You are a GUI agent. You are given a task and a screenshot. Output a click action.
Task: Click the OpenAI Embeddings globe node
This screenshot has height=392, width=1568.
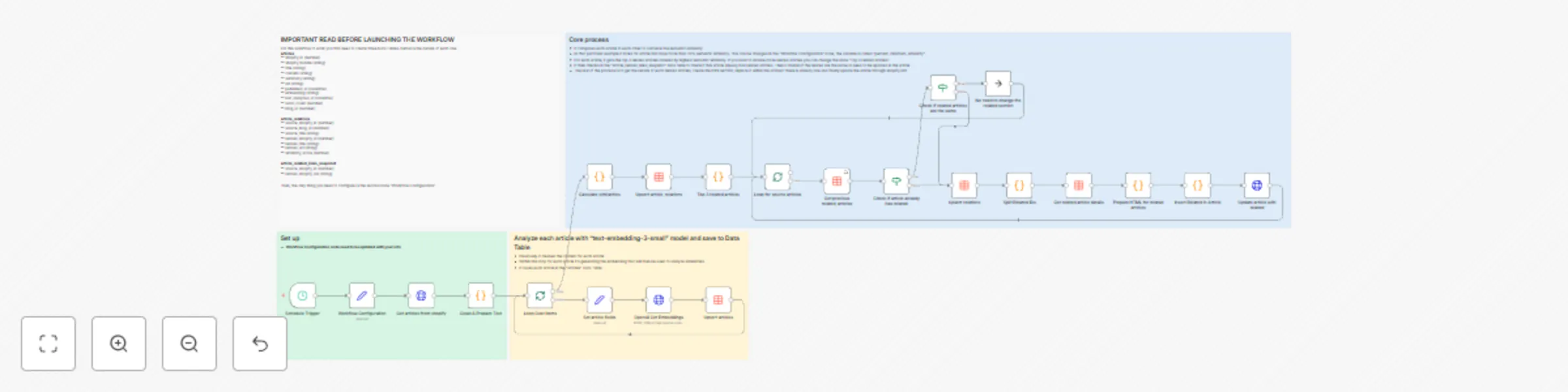point(659,300)
